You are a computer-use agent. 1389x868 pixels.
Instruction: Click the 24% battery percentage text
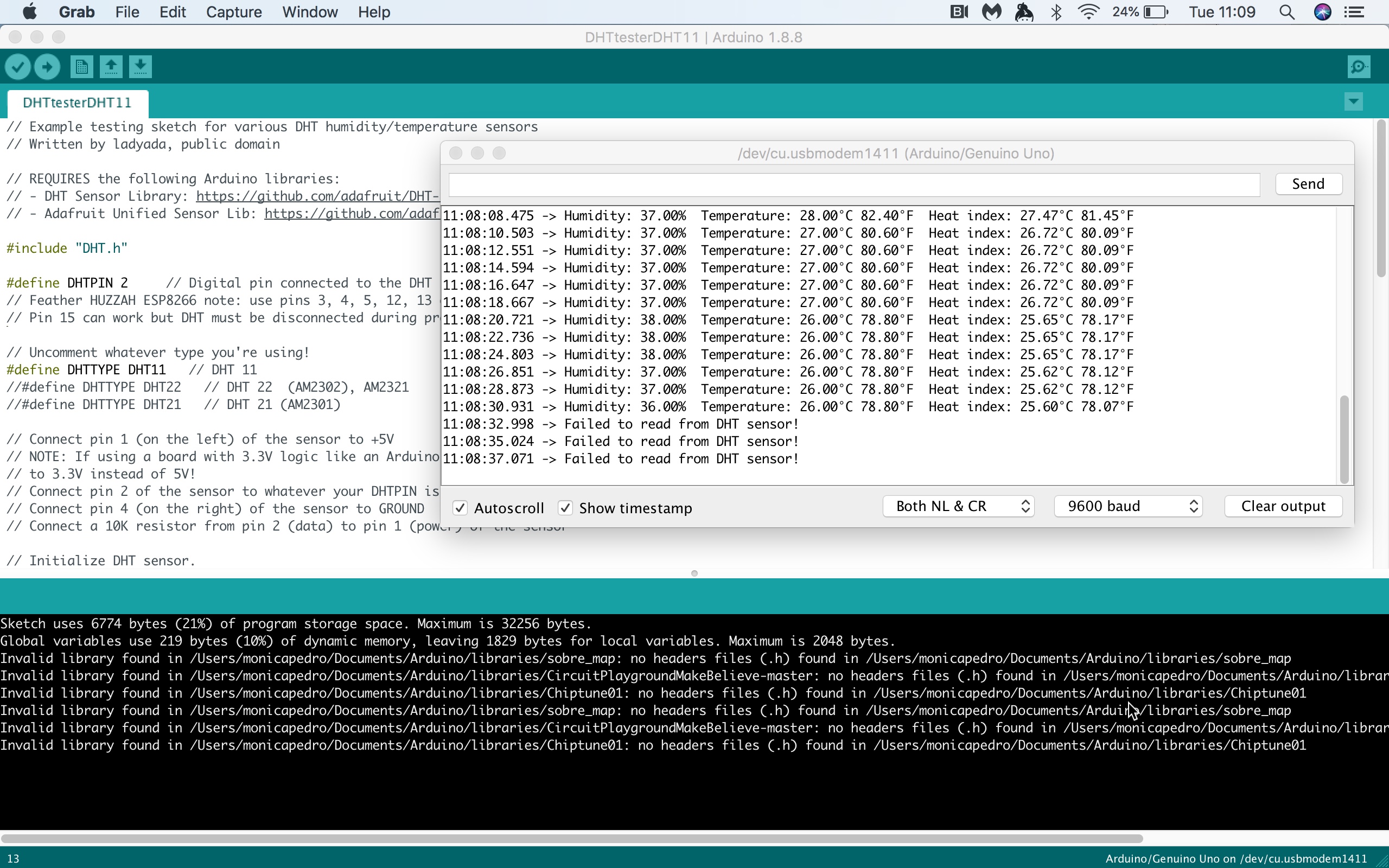coord(1125,11)
